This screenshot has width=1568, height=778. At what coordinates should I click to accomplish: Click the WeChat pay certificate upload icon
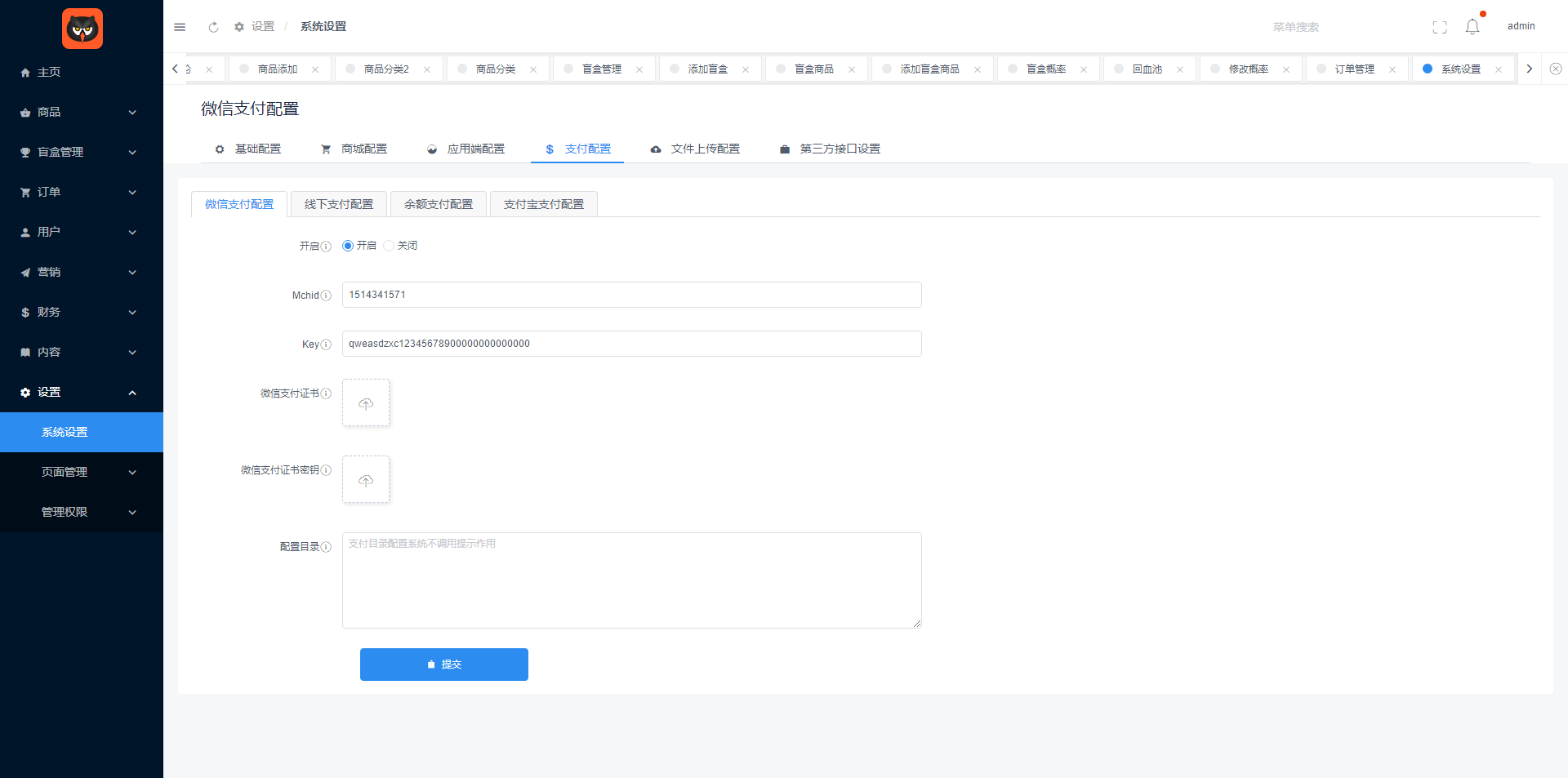click(366, 403)
